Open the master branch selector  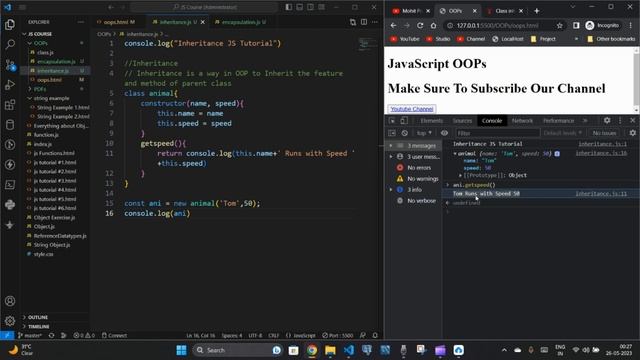(x=30, y=335)
